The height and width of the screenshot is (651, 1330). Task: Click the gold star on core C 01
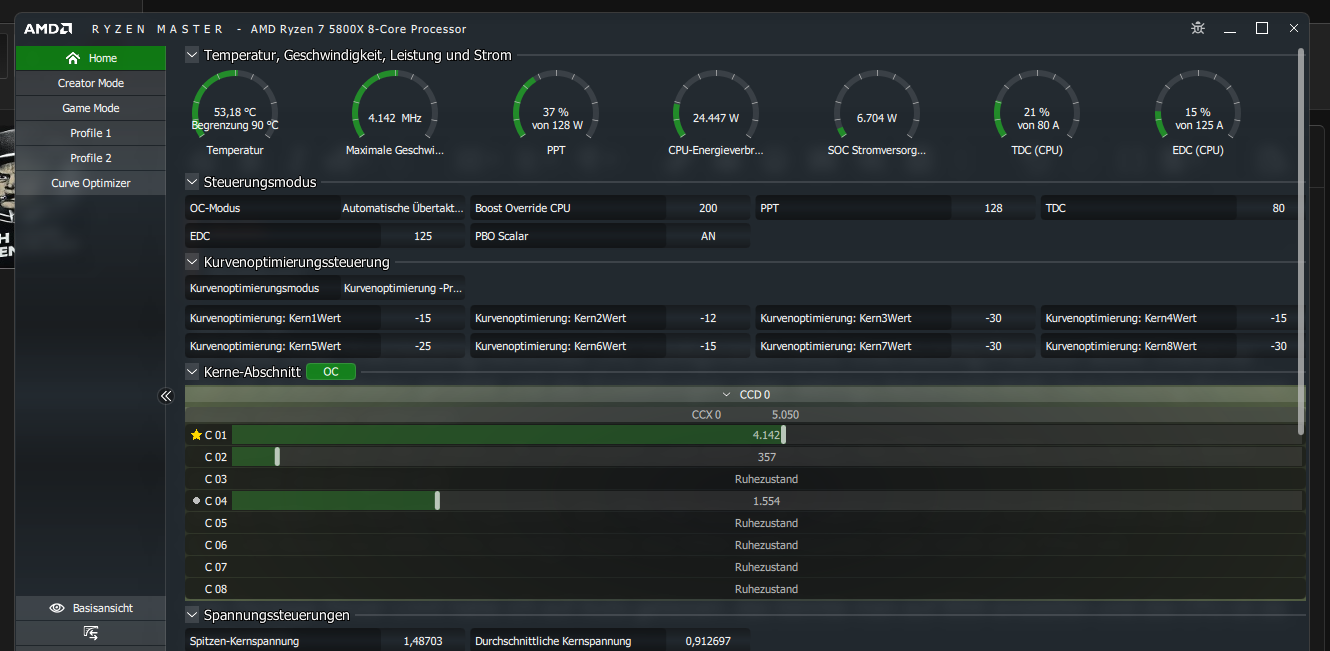click(x=196, y=435)
